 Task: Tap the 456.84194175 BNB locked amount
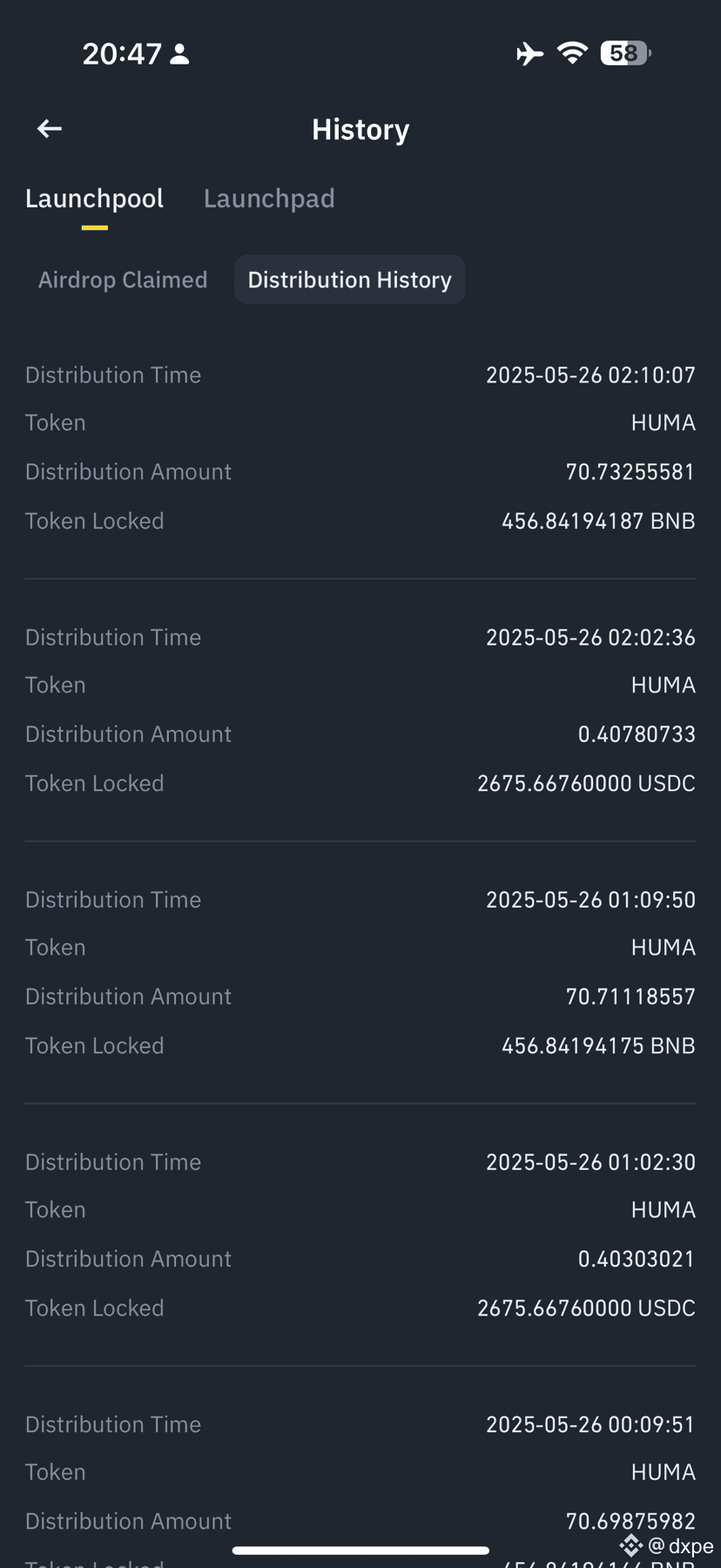[x=598, y=1045]
